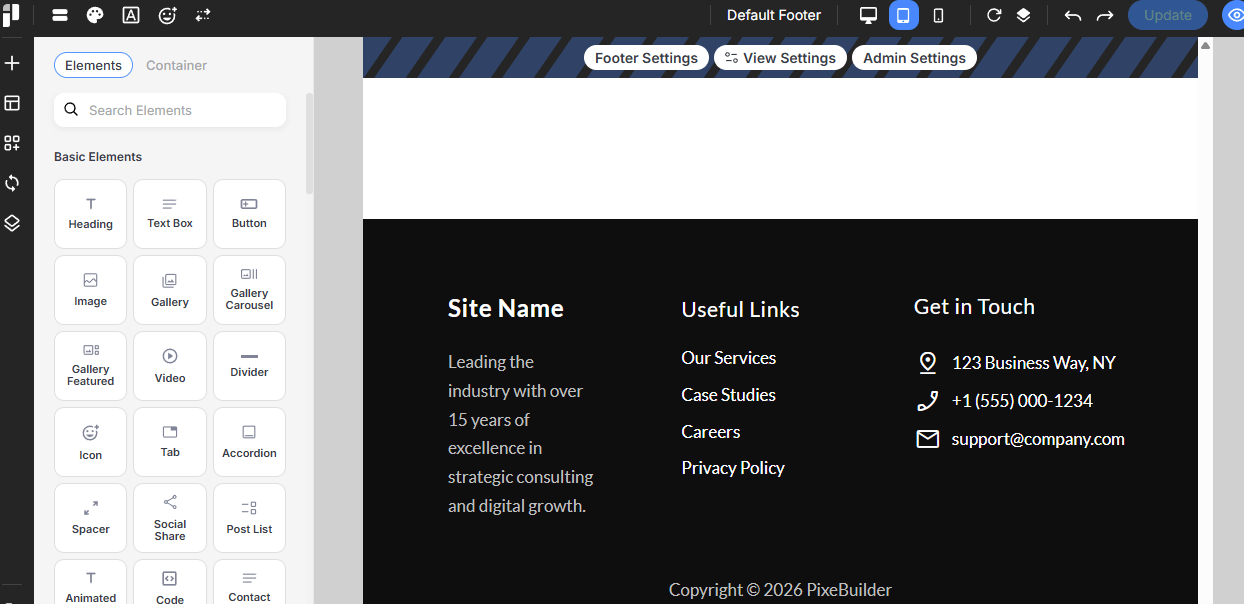This screenshot has width=1244, height=604.
Task: Open View Settings toggle options
Action: [x=780, y=58]
